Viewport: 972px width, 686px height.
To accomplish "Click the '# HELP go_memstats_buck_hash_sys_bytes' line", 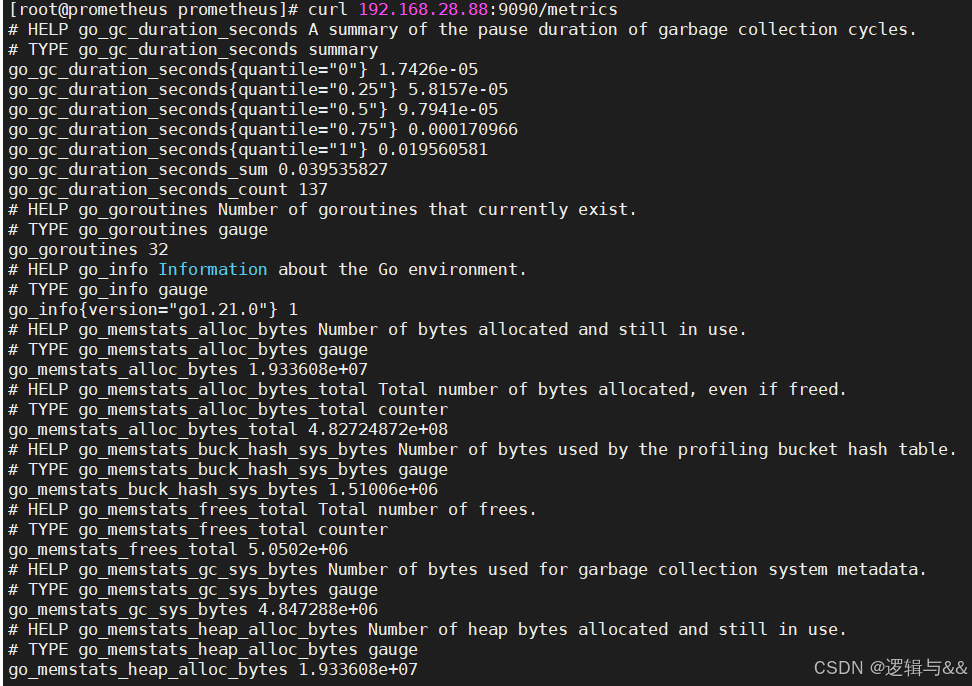I will pyautogui.click(x=482, y=449).
